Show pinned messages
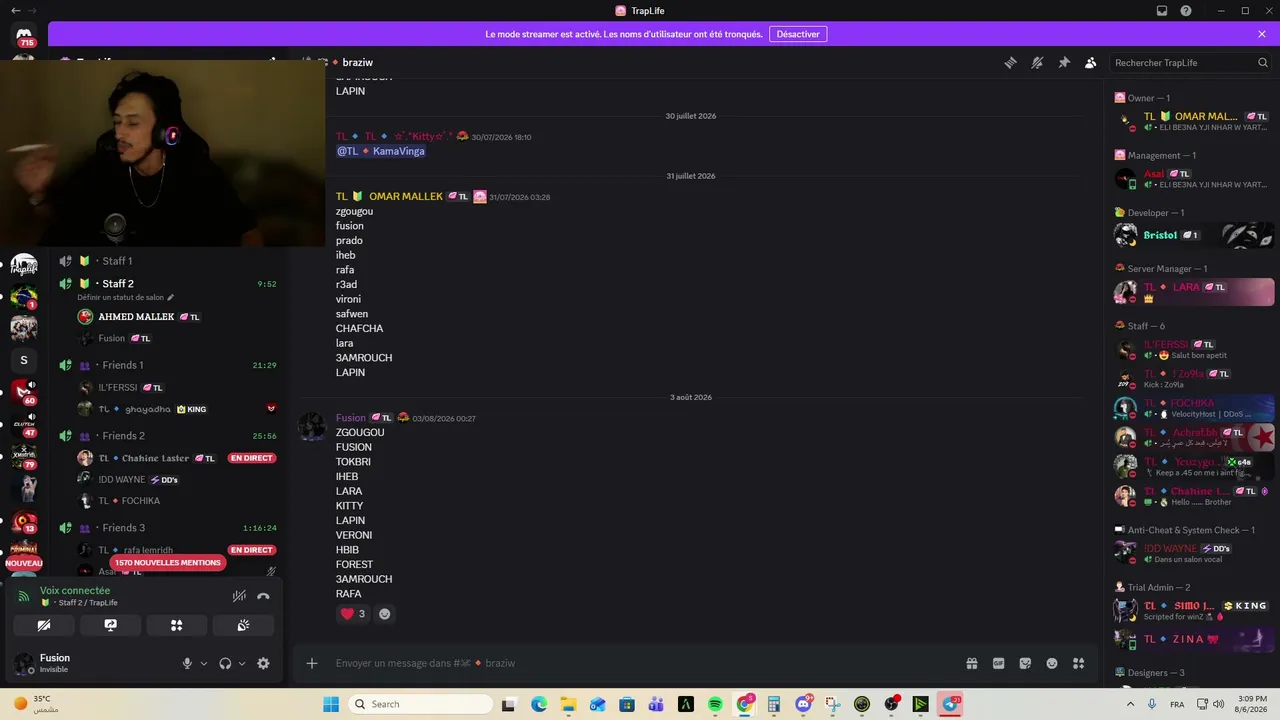This screenshot has height=720, width=1280. pos(1064,62)
